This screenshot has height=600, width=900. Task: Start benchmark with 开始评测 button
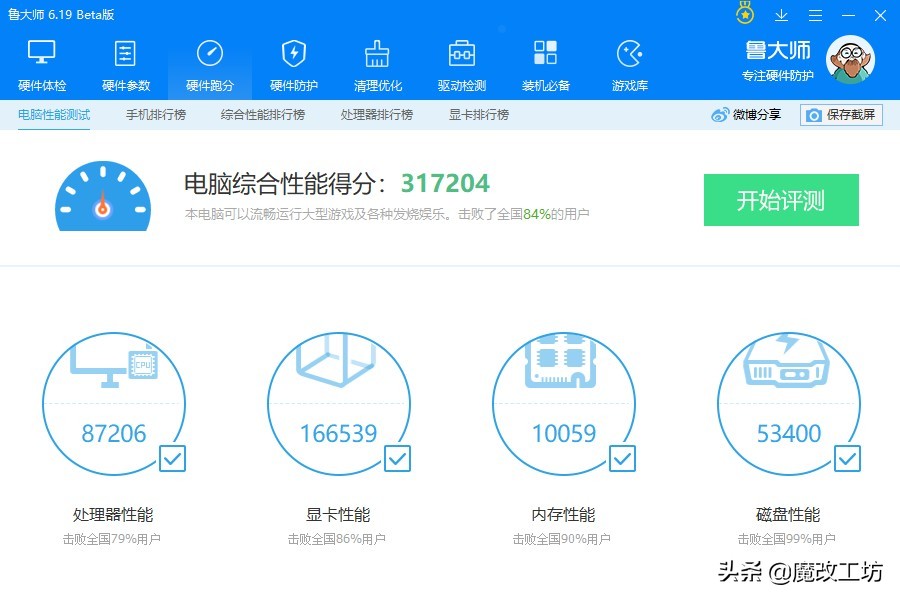tap(781, 200)
